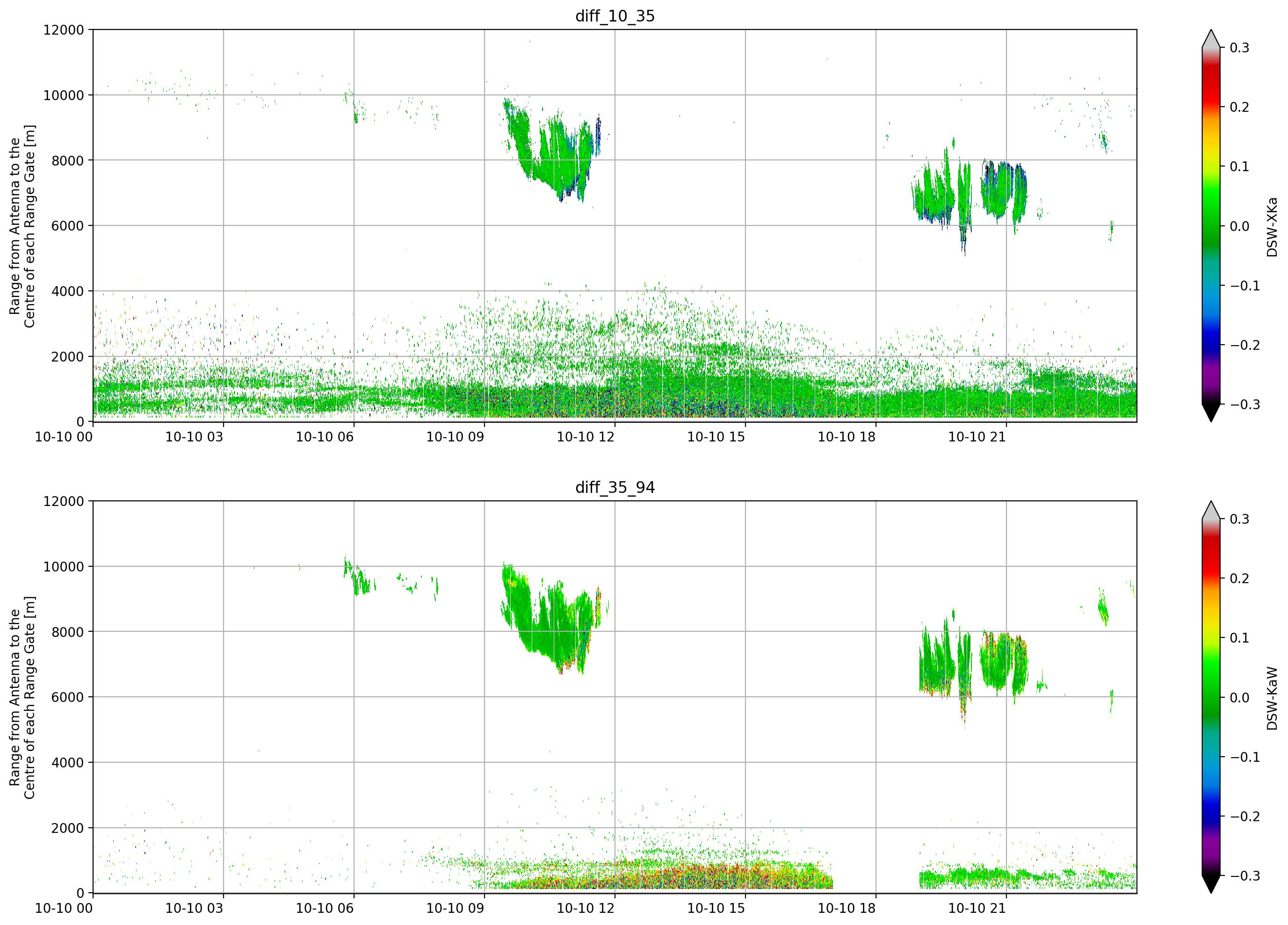Viewport: 1288px width, 925px height.
Task: Click the 12000 y-tick in diff_35_94 plot
Action: [x=64, y=501]
